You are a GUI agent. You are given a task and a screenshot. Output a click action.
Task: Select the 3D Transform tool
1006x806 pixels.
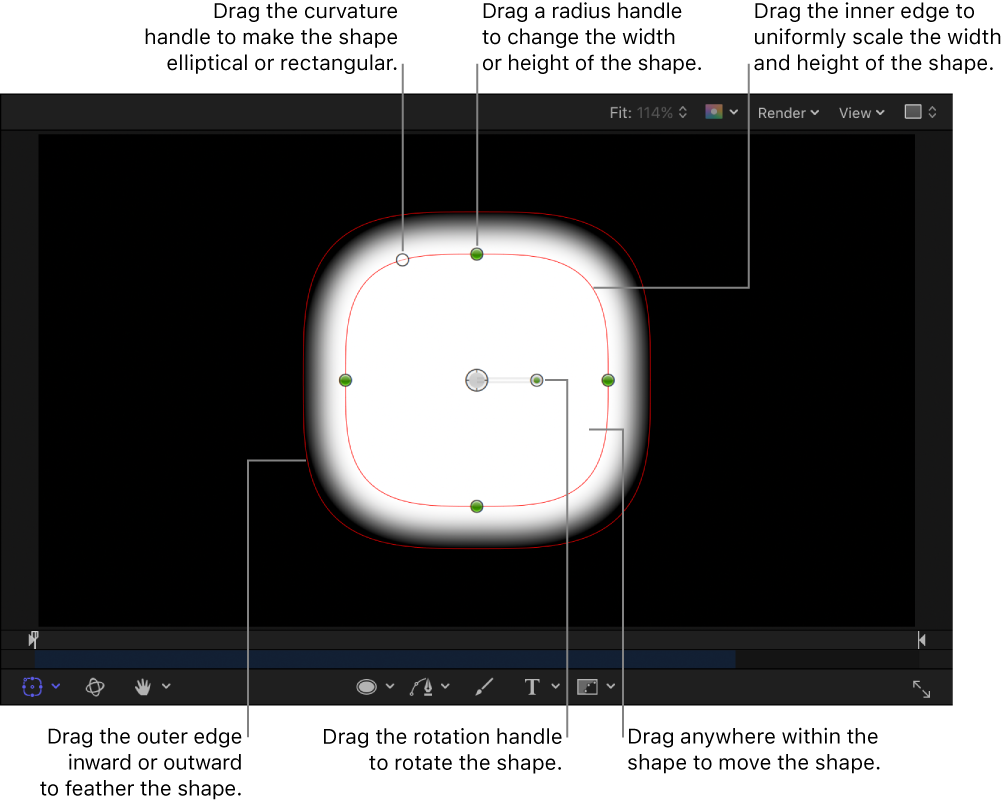point(96,687)
